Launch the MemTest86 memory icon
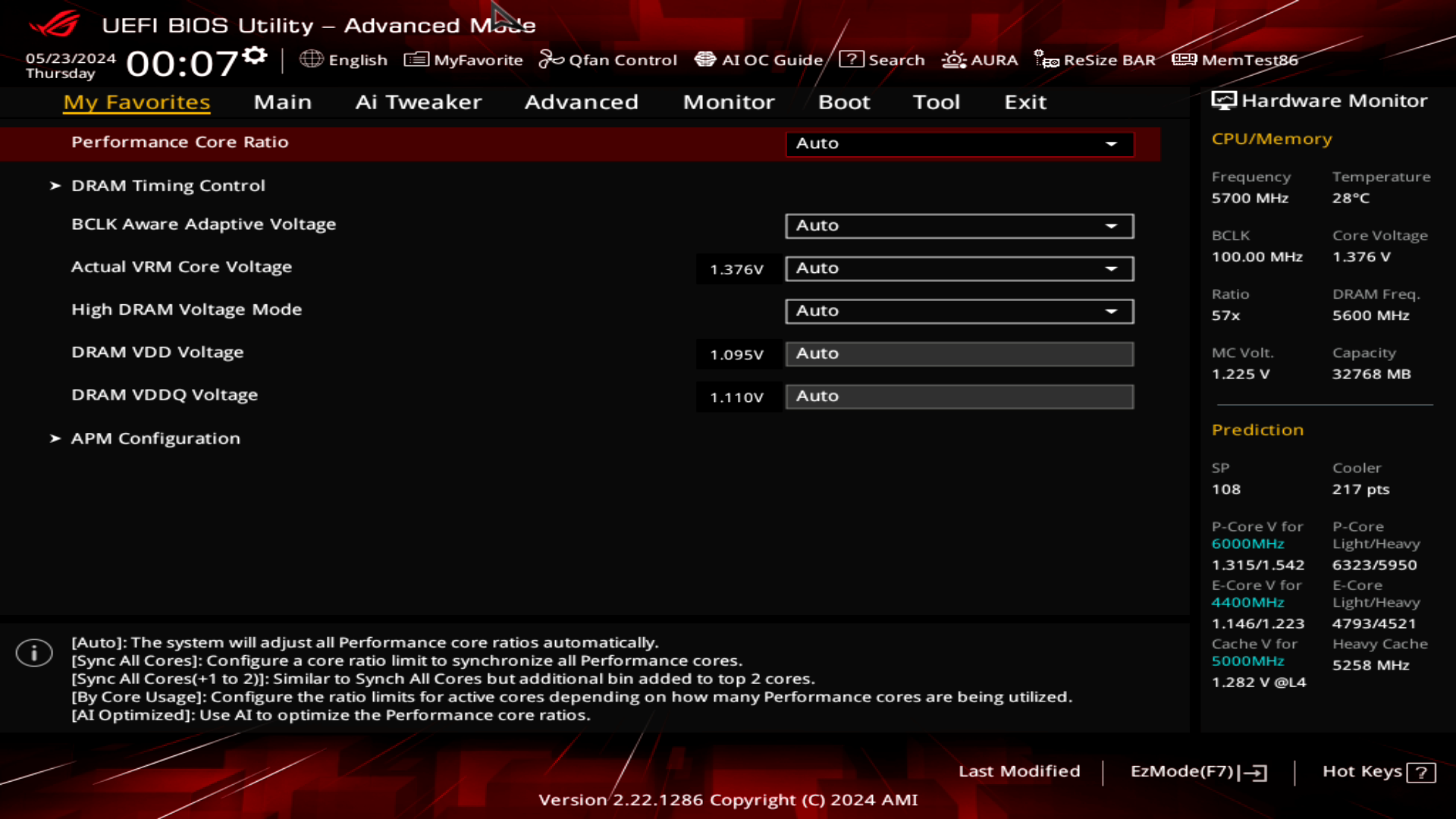Image resolution: width=1456 pixels, height=819 pixels. [1185, 59]
